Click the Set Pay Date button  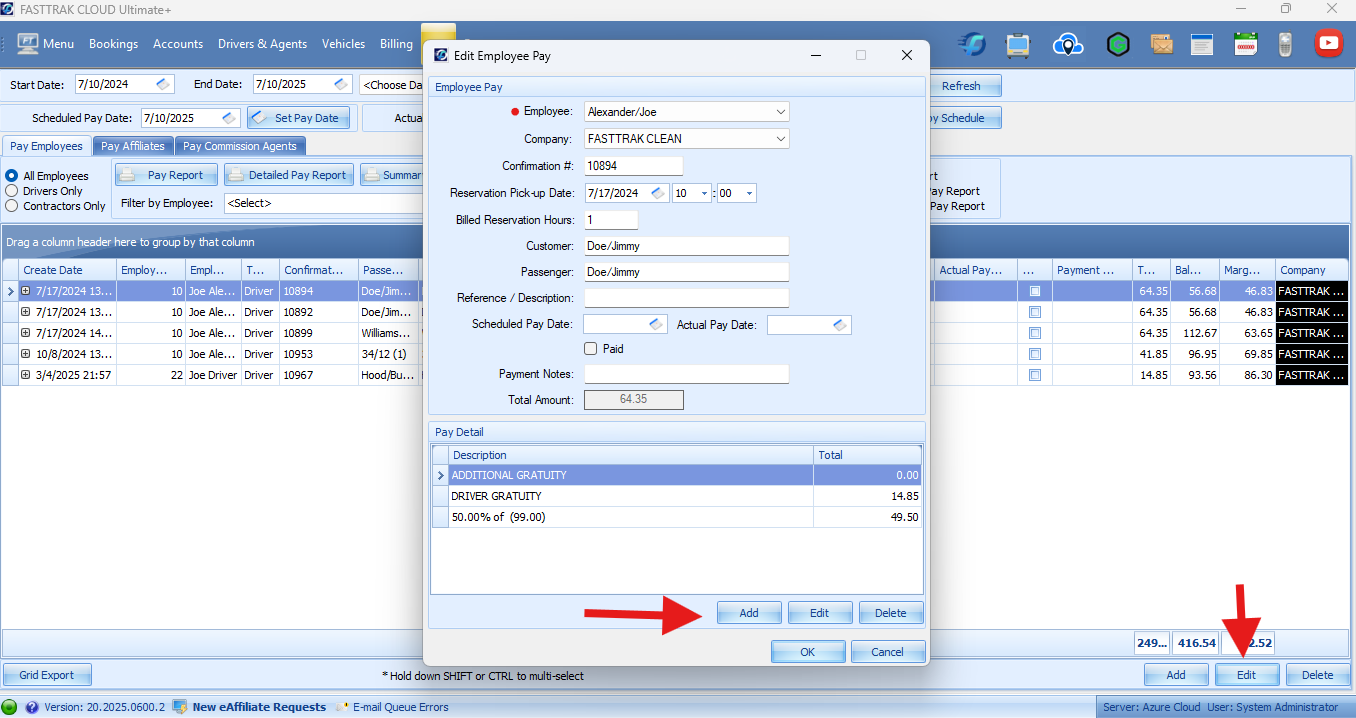pos(298,118)
